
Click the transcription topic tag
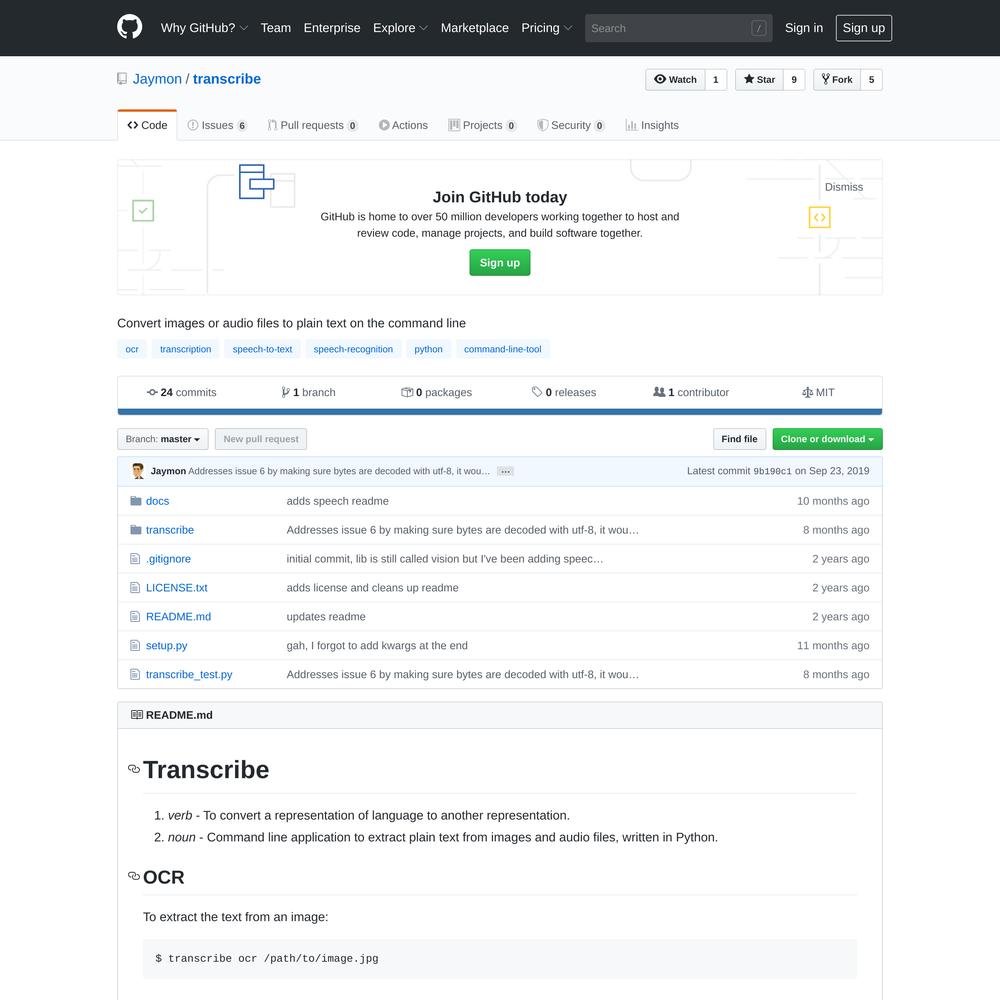coord(186,349)
